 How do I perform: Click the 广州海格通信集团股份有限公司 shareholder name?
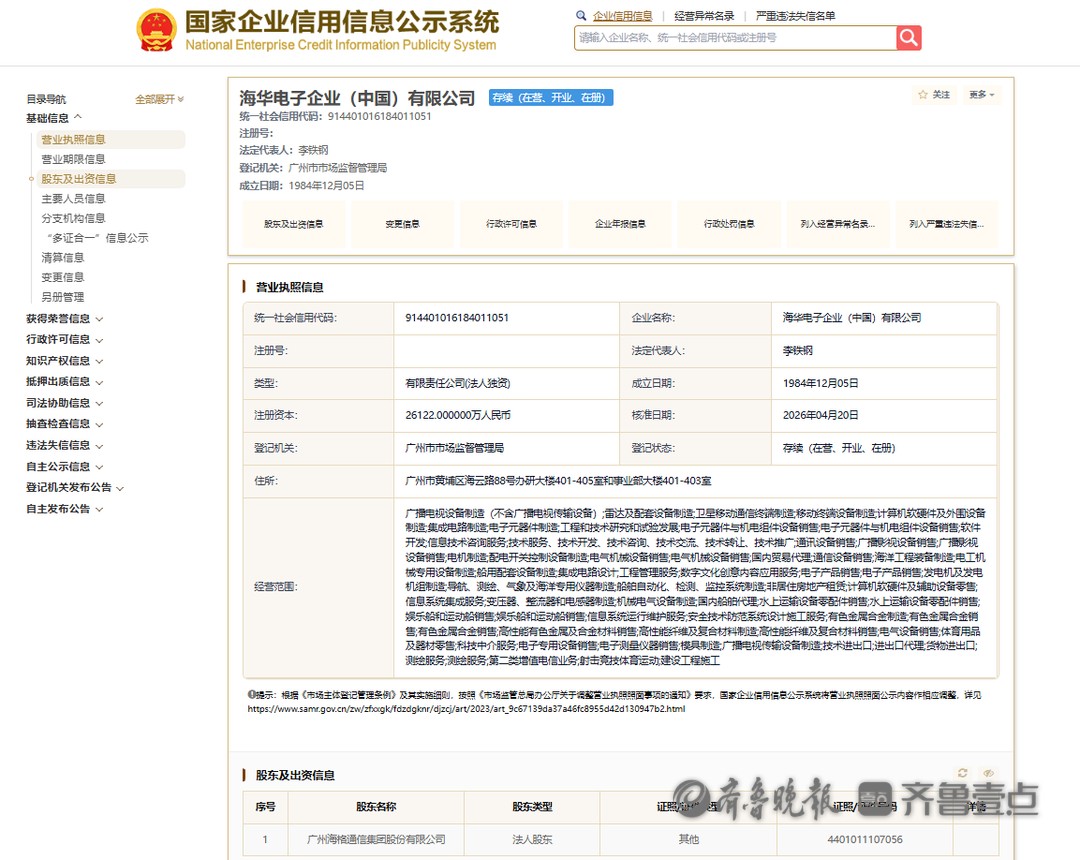click(x=376, y=839)
